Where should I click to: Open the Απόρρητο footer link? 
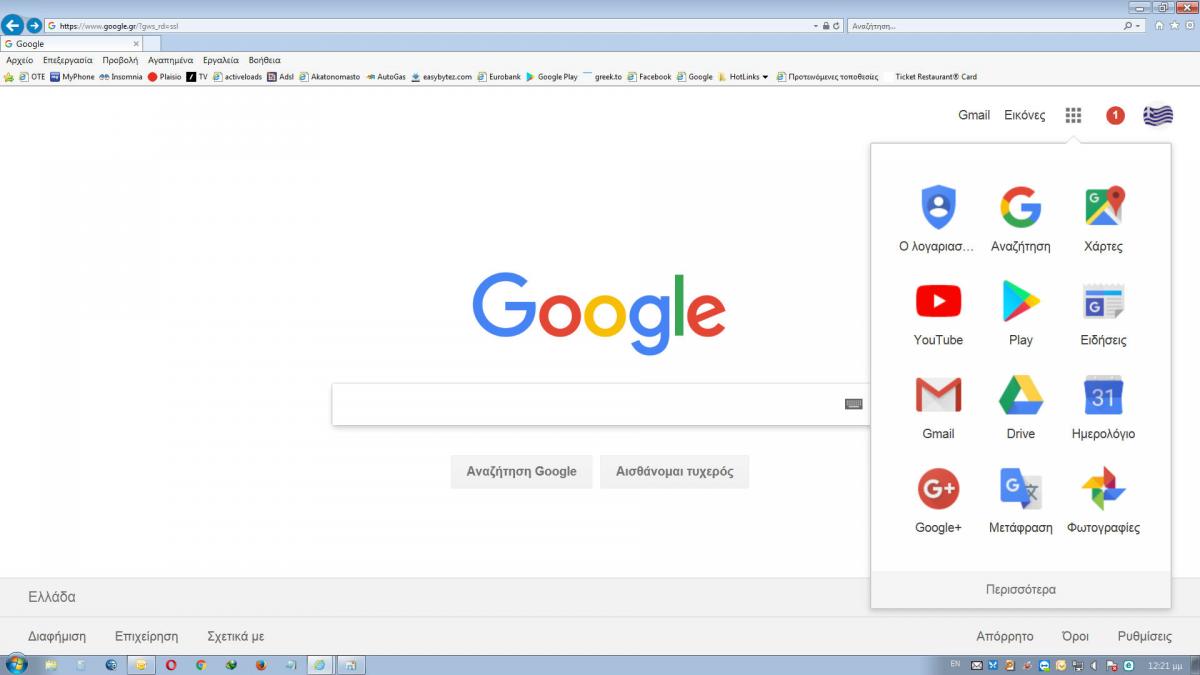click(1005, 636)
